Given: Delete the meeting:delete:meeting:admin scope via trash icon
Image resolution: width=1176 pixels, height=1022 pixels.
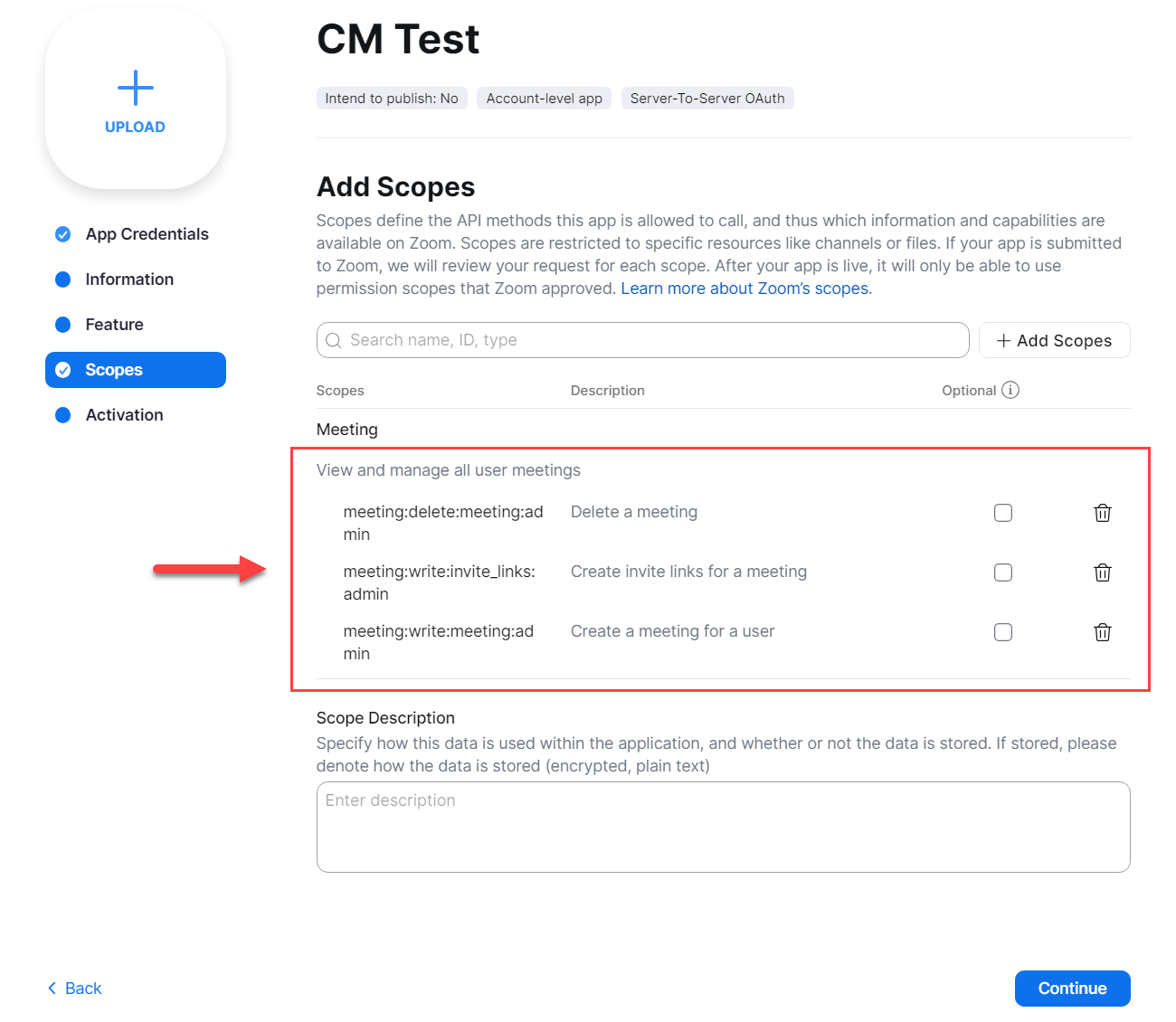Looking at the screenshot, I should pos(1103,513).
